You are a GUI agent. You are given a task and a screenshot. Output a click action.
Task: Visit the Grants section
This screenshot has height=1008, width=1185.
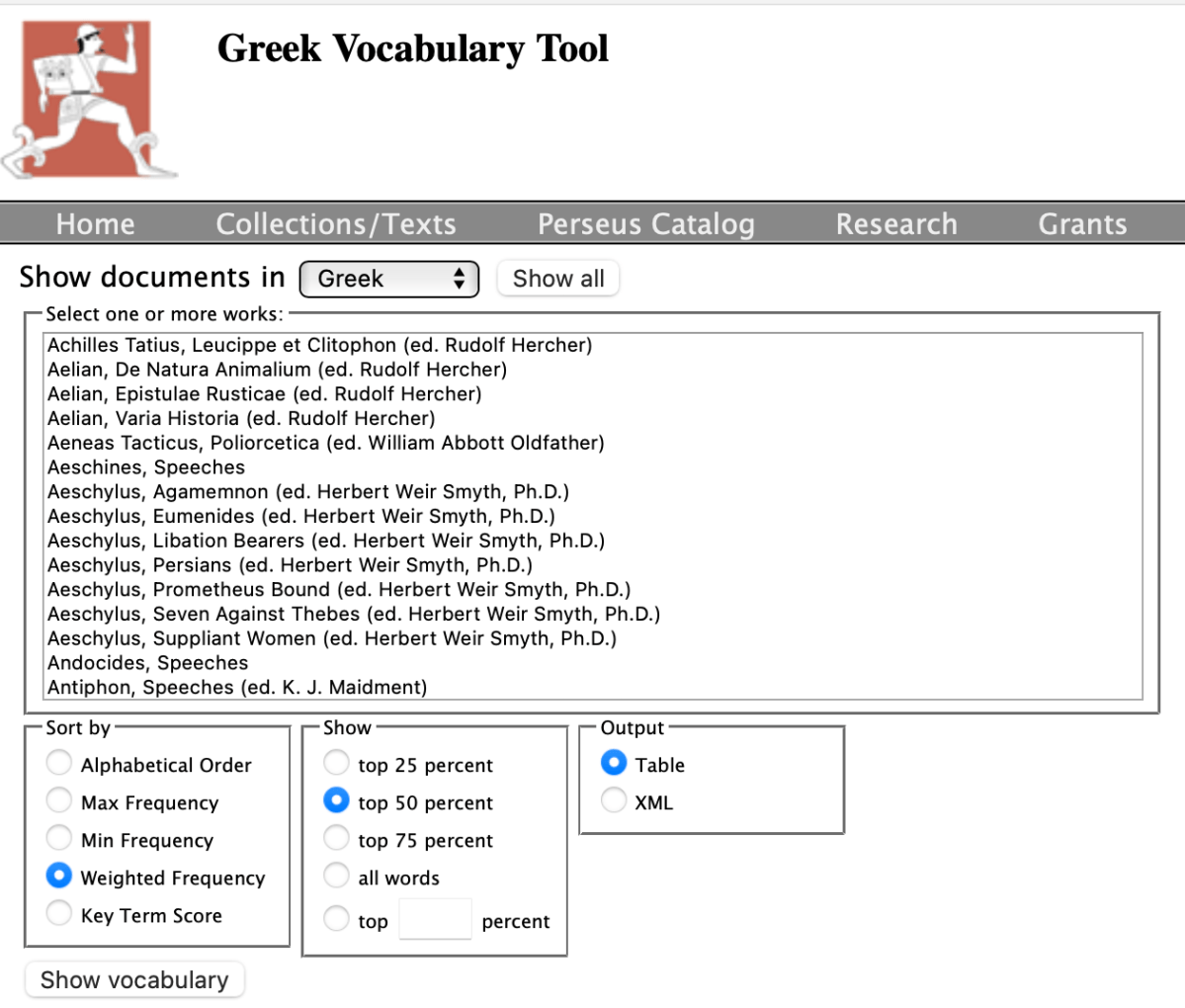[x=1081, y=223]
